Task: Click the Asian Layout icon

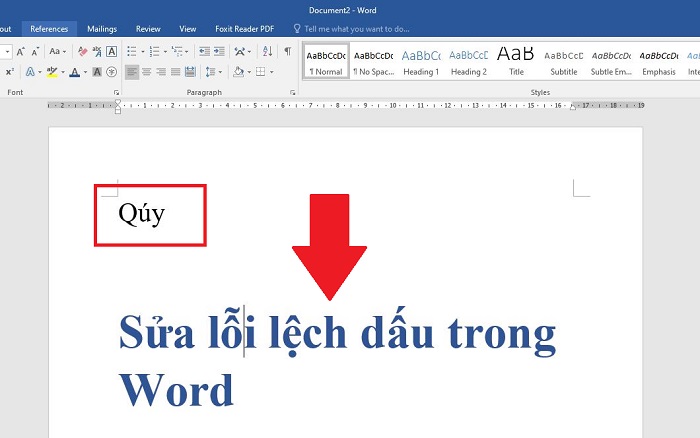Action: 240,51
